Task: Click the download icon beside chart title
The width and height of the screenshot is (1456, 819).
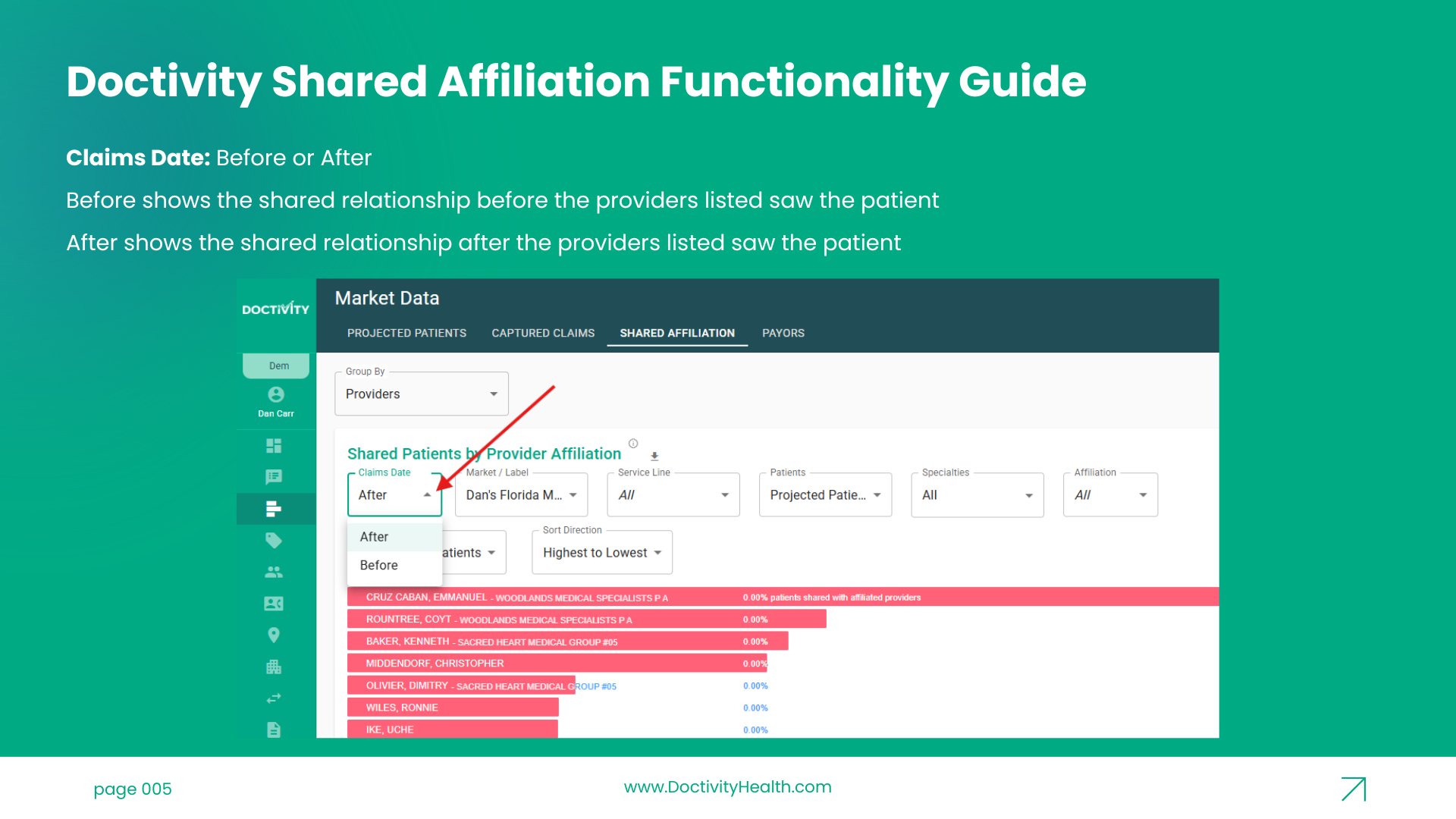Action: pyautogui.click(x=654, y=457)
